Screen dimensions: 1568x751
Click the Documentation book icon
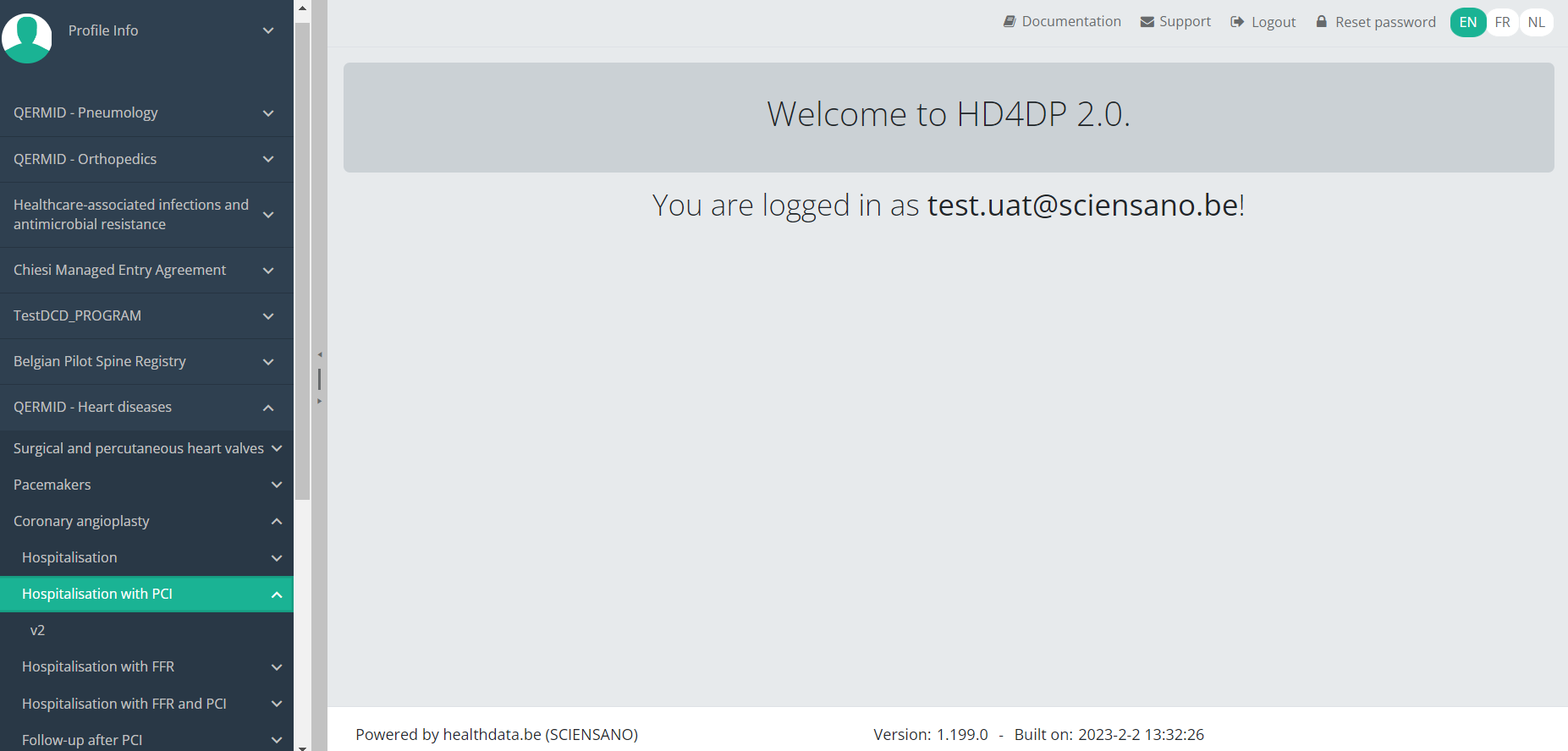pyautogui.click(x=1010, y=22)
